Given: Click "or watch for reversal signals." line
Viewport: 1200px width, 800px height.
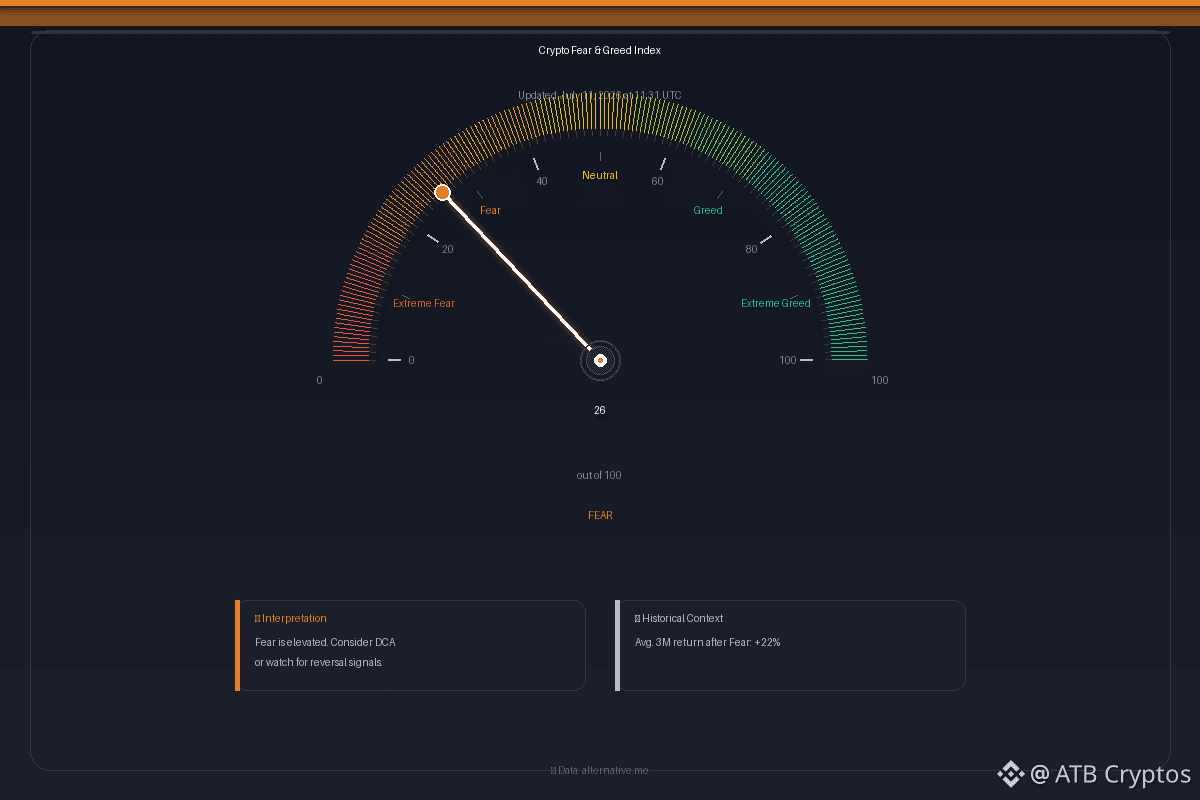Looking at the screenshot, I should click(x=319, y=662).
